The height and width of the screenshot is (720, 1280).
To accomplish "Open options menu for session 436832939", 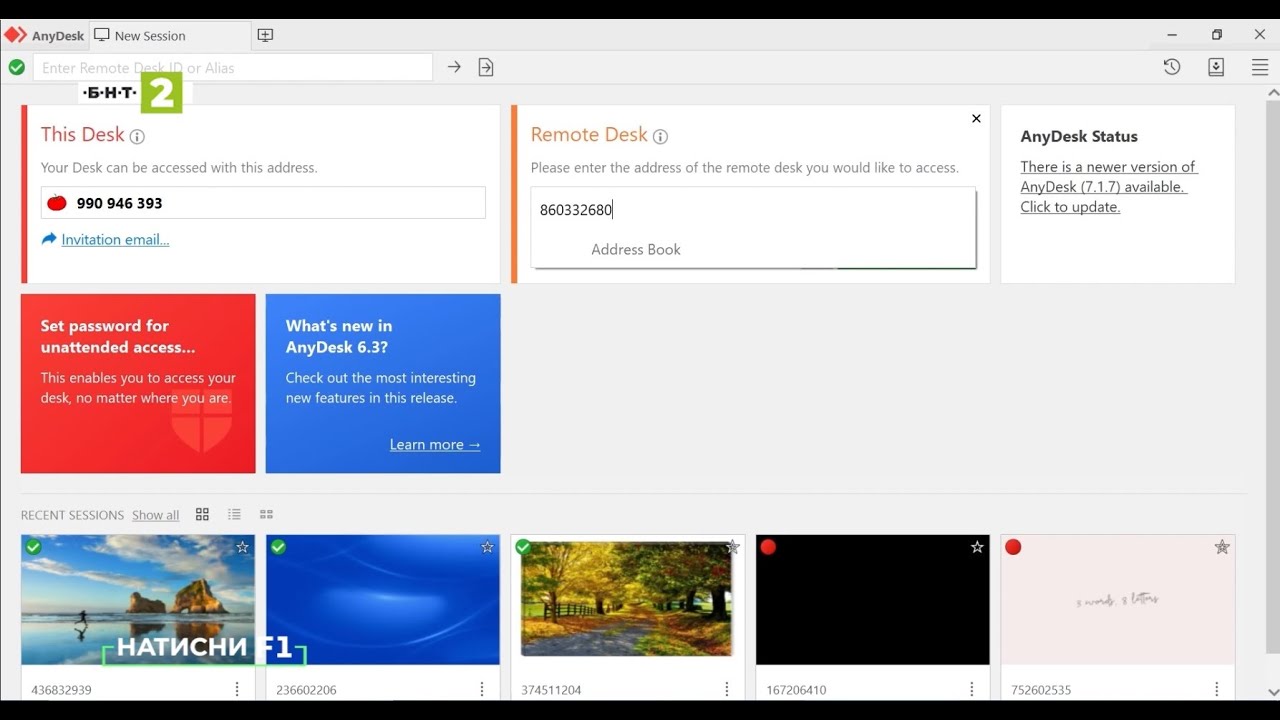I will coord(237,689).
